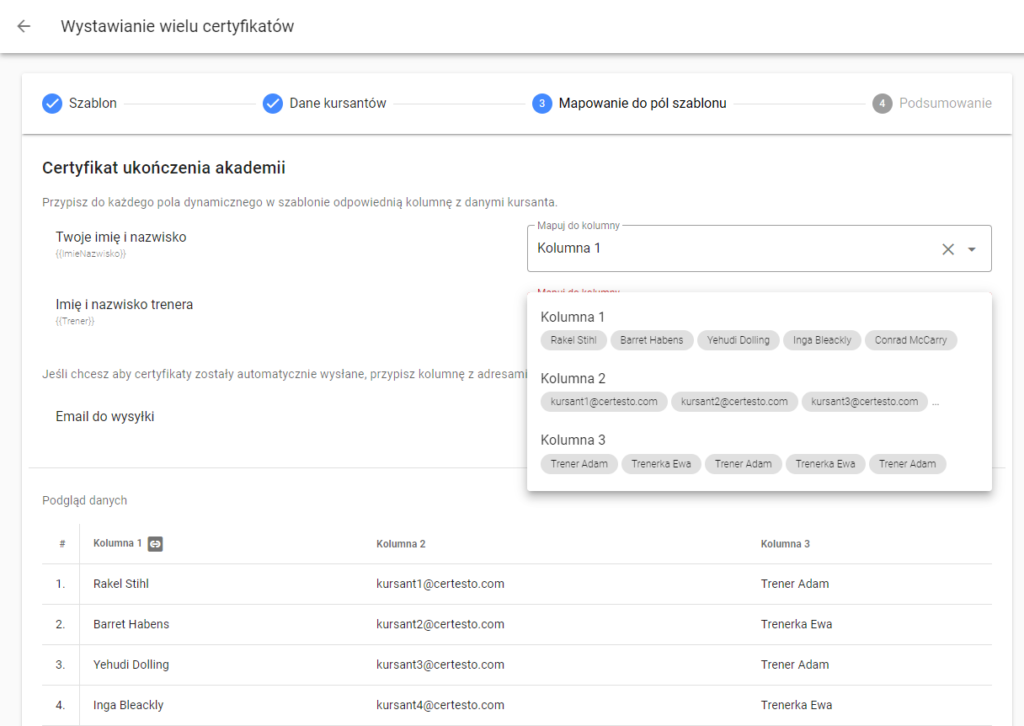Image resolution: width=1024 pixels, height=726 pixels.
Task: Go back with the arrow icon
Action: [24, 26]
